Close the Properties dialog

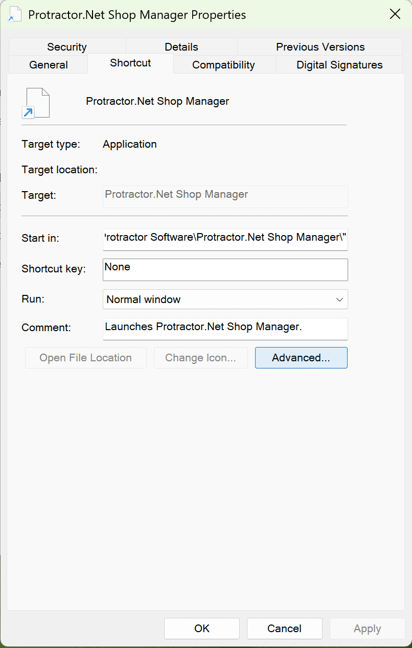tap(395, 14)
